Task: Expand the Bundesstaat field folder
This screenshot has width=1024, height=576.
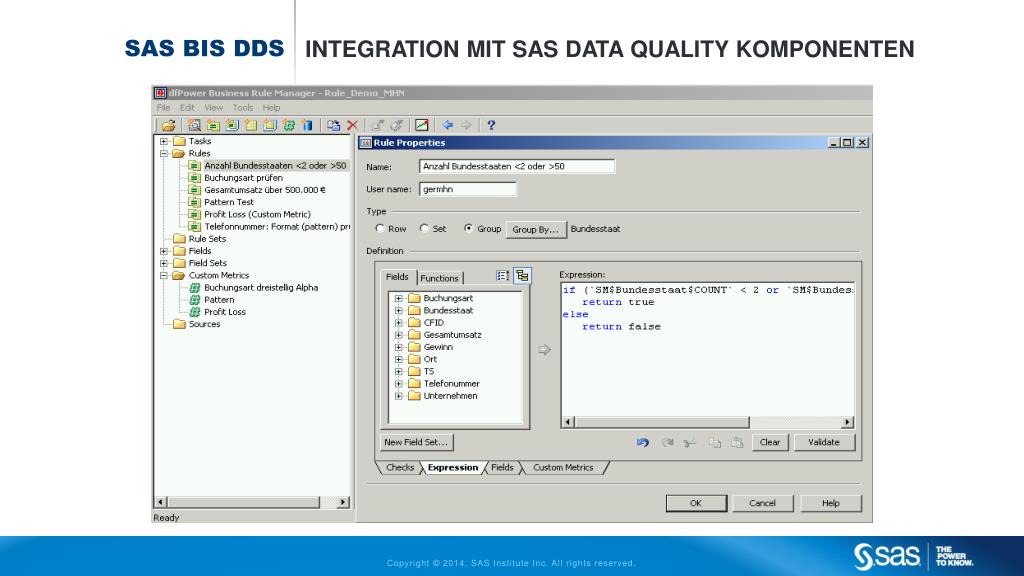Action: pyautogui.click(x=398, y=311)
